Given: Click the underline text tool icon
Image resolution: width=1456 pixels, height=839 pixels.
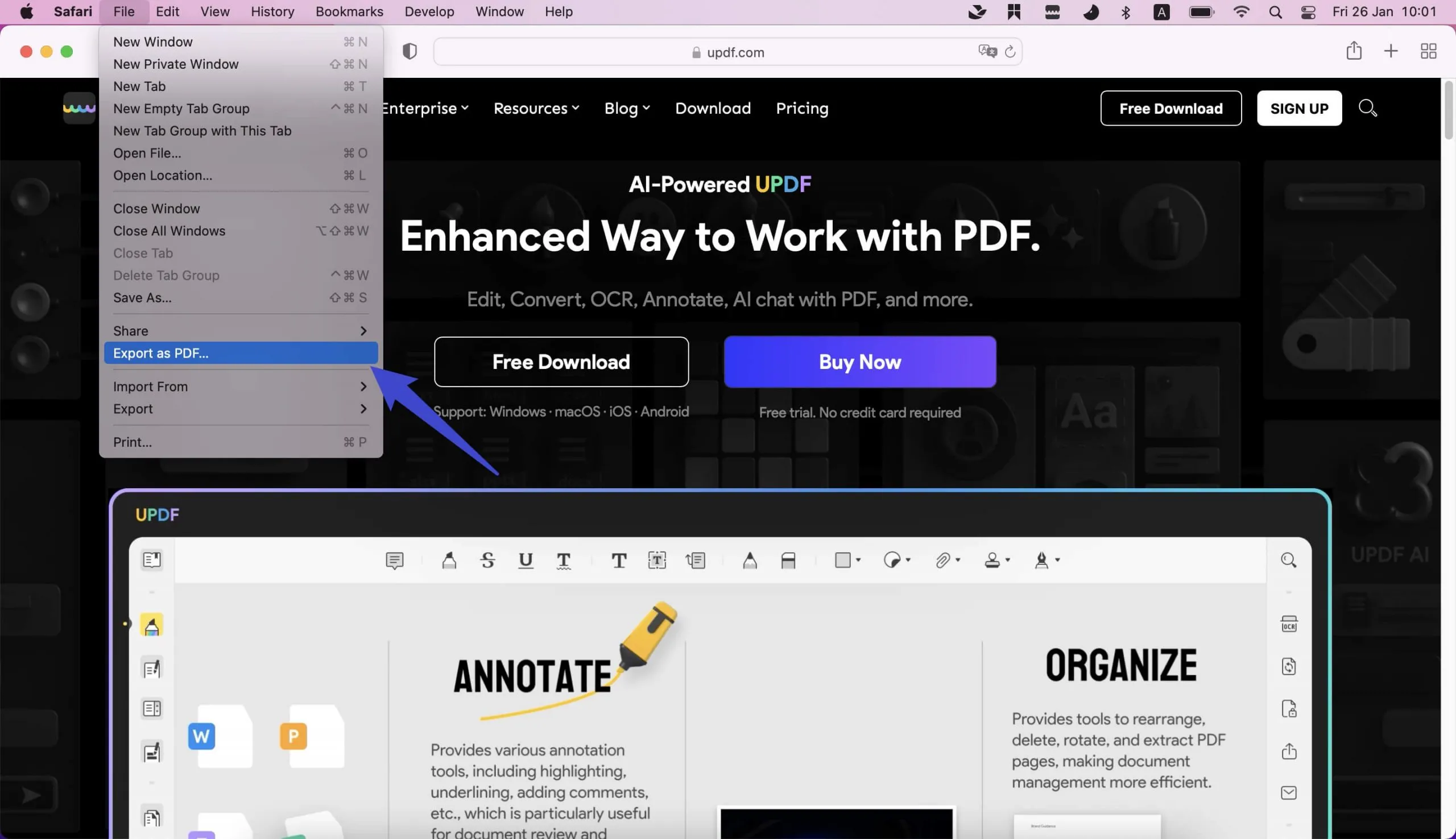Looking at the screenshot, I should click(524, 560).
